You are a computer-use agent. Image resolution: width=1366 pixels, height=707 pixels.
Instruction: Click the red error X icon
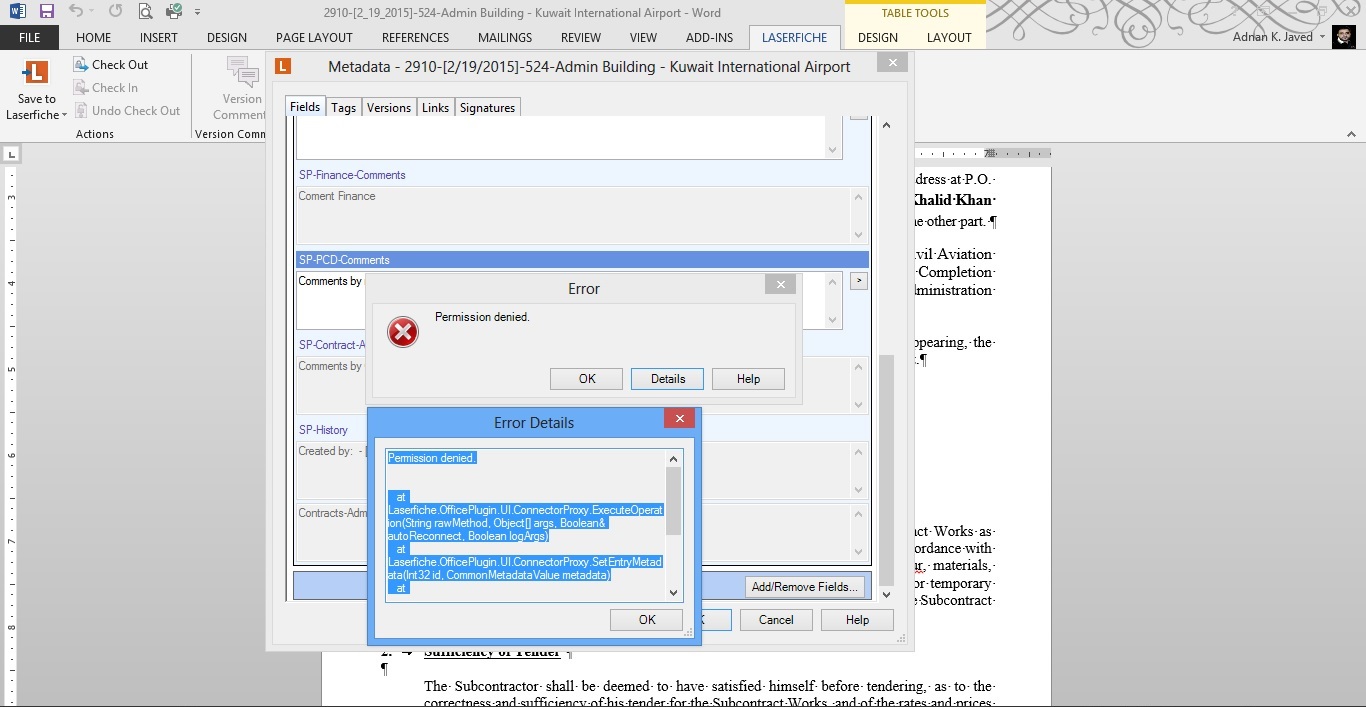point(403,332)
